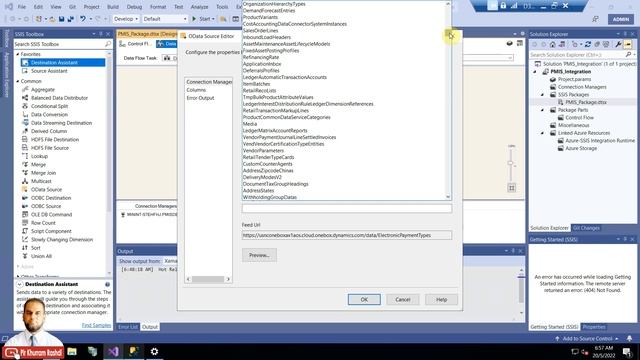Screen dimensions: 640x360
Task: Click the fit-to-view icon below zoom slider
Action: pyautogui.click(x=511, y=188)
